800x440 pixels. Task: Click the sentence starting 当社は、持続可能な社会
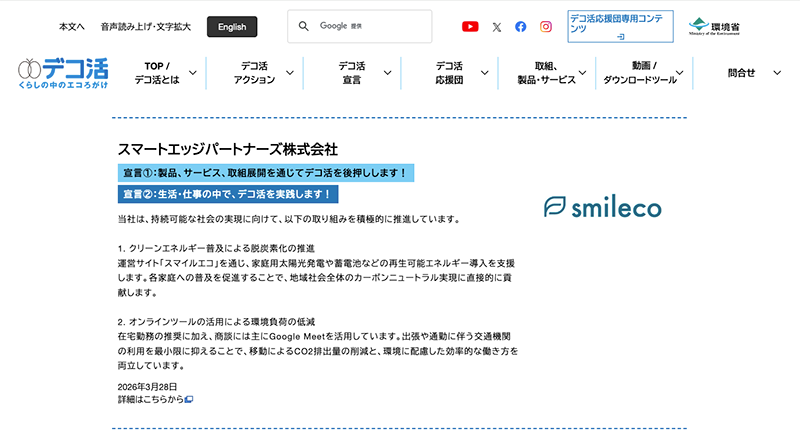point(290,219)
